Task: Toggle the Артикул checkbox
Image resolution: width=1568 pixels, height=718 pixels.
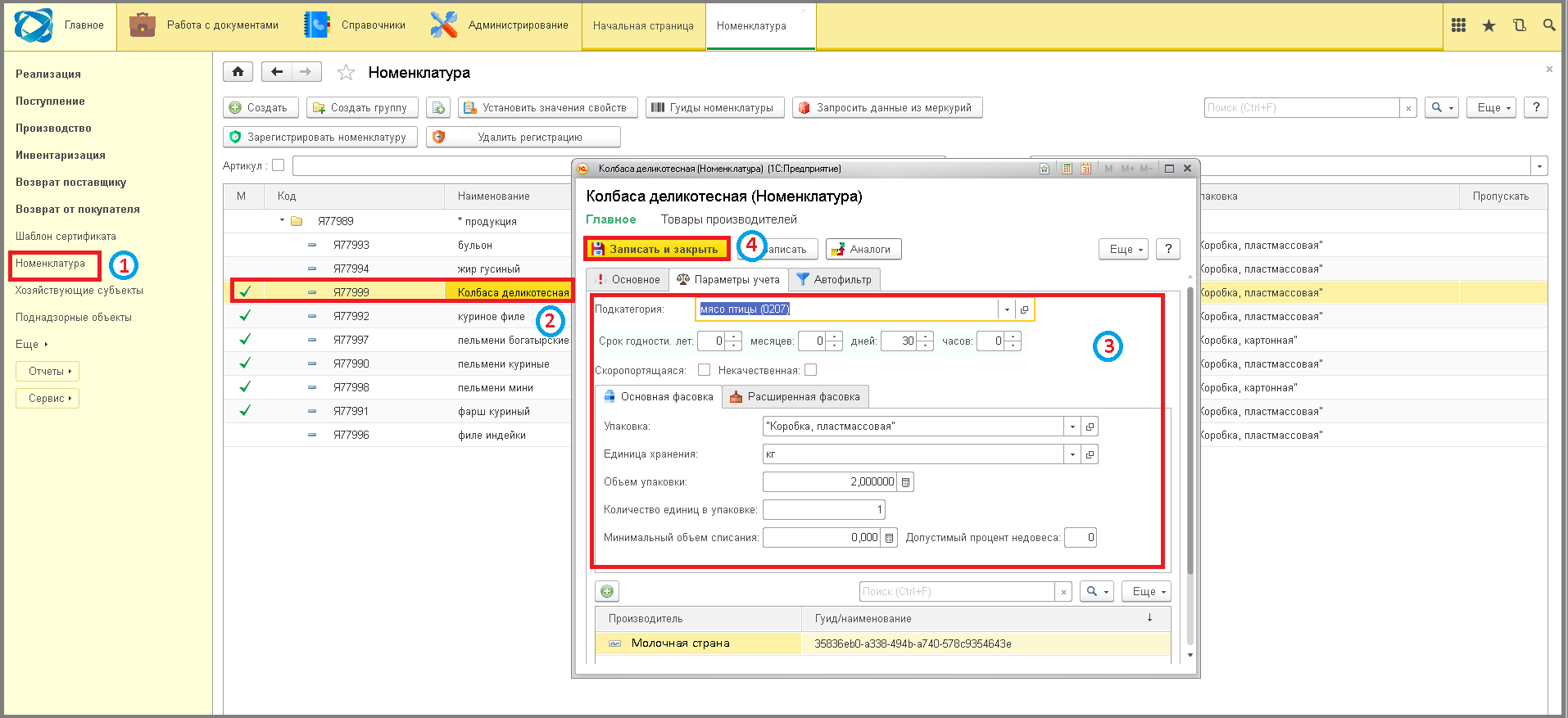Action: click(279, 165)
